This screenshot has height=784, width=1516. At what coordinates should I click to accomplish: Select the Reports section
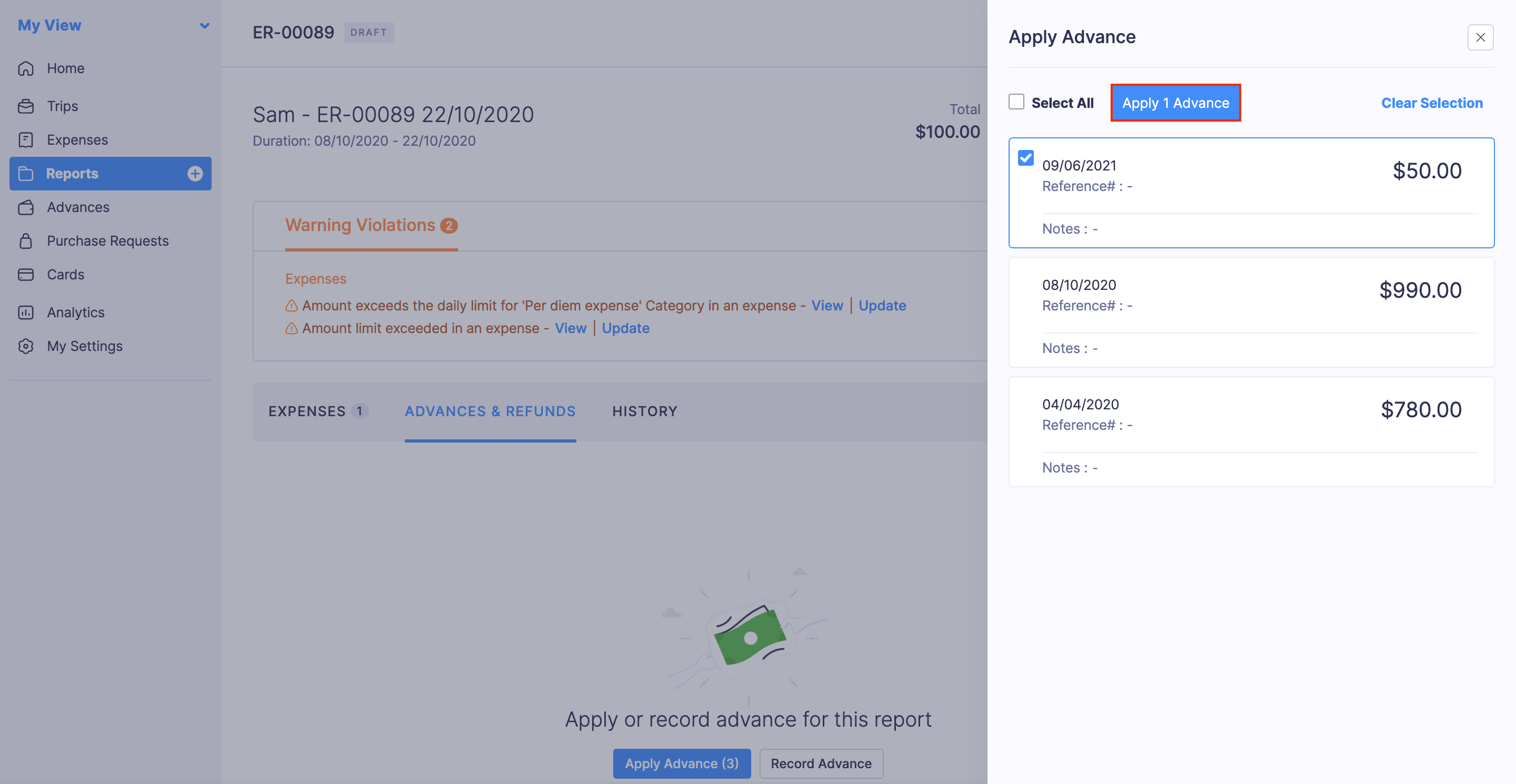click(72, 174)
